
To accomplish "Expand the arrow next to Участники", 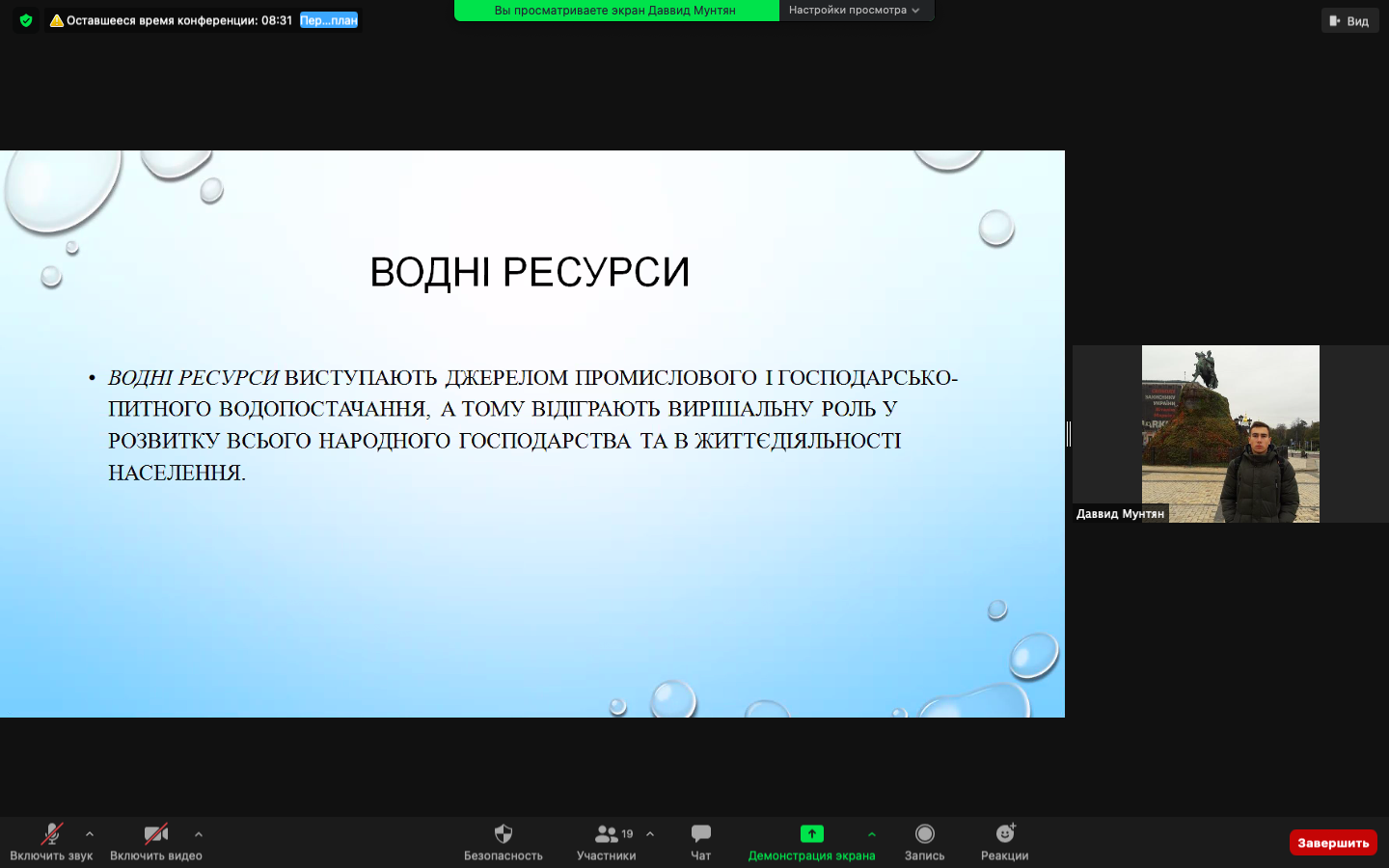I will pyautogui.click(x=650, y=834).
